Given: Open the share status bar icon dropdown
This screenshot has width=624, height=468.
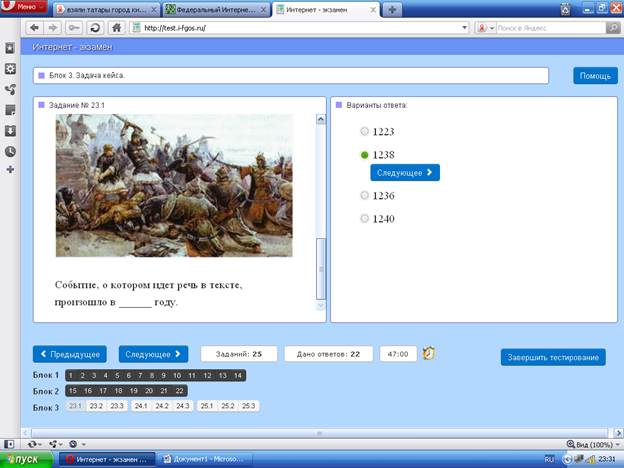Looking at the screenshot, I should (x=55, y=444).
